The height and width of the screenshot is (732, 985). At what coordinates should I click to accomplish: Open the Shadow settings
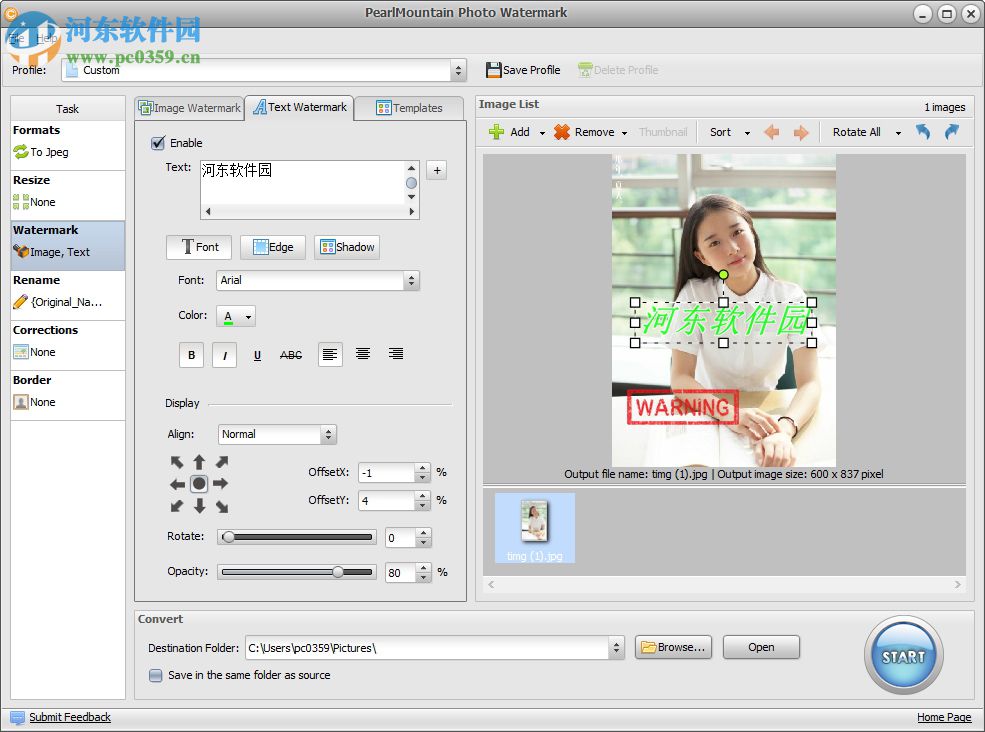pos(346,247)
